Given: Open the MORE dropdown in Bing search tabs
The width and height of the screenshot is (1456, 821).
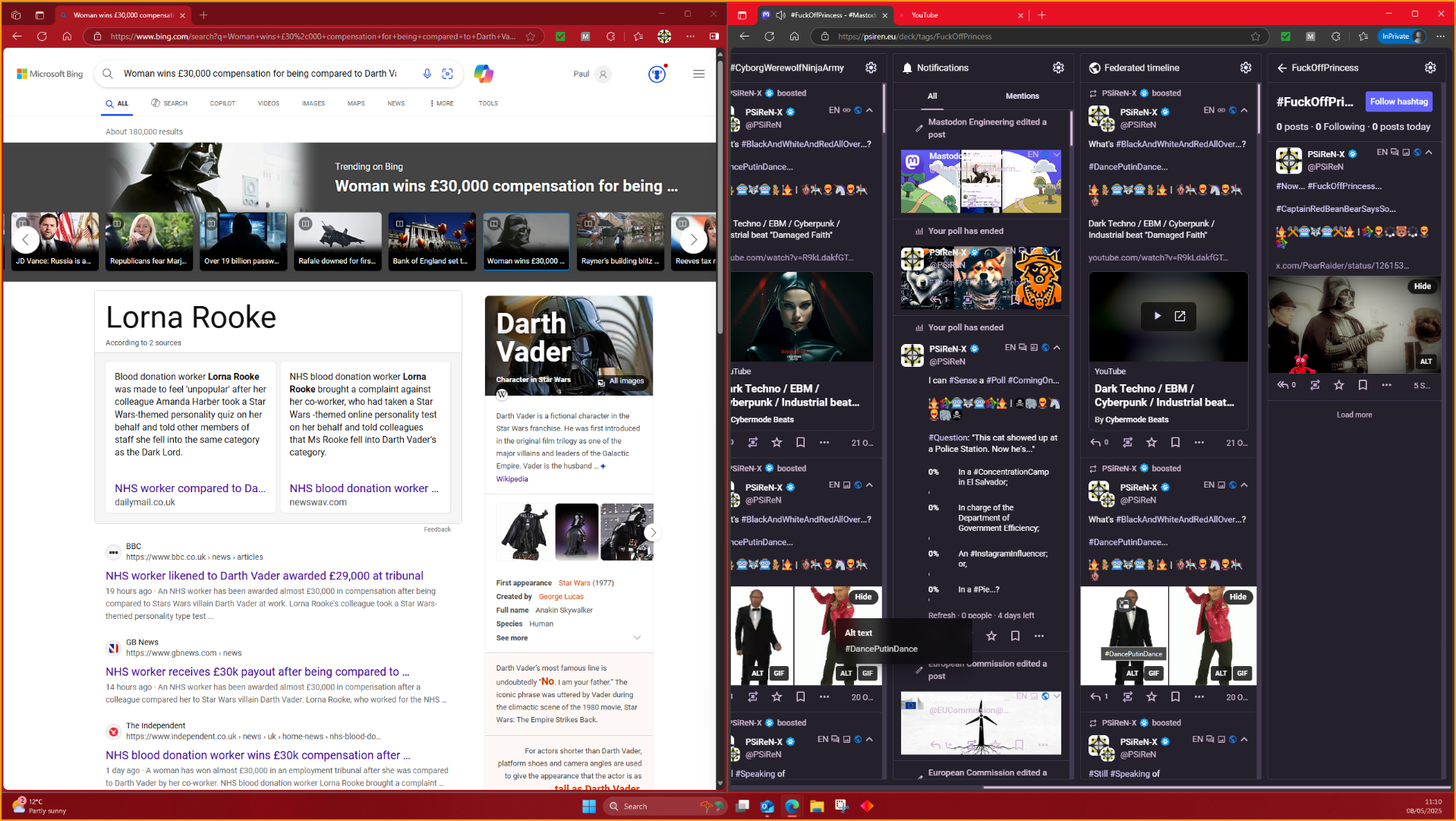Looking at the screenshot, I should (442, 103).
